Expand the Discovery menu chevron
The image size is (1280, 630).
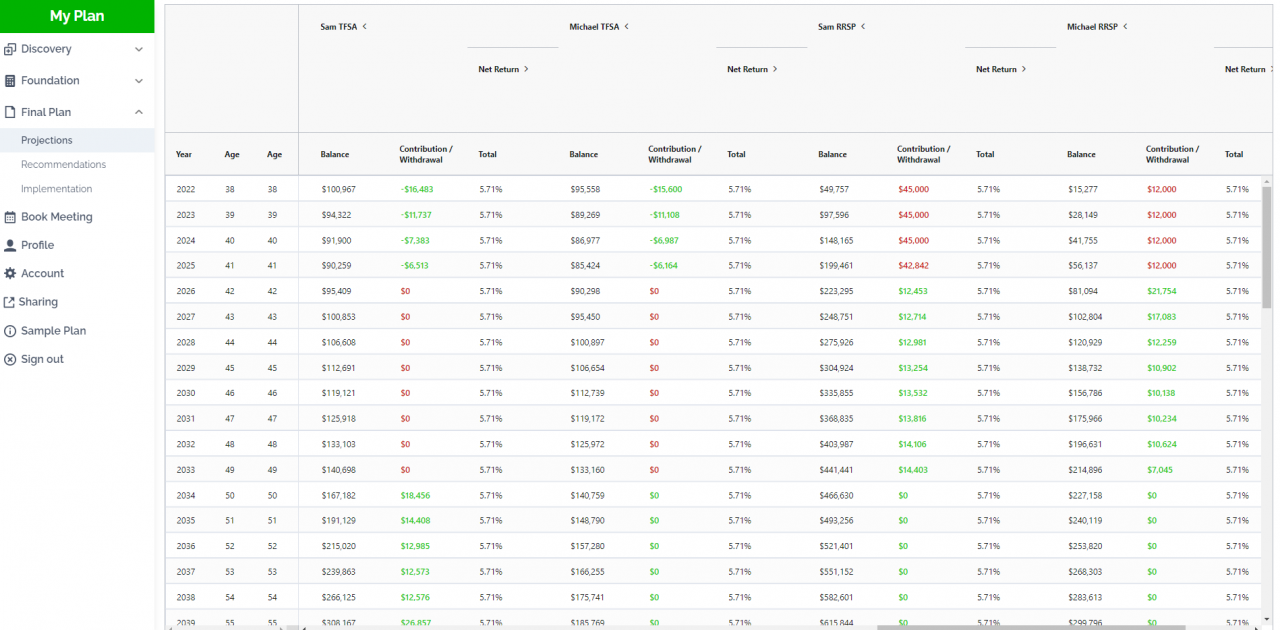pos(139,49)
